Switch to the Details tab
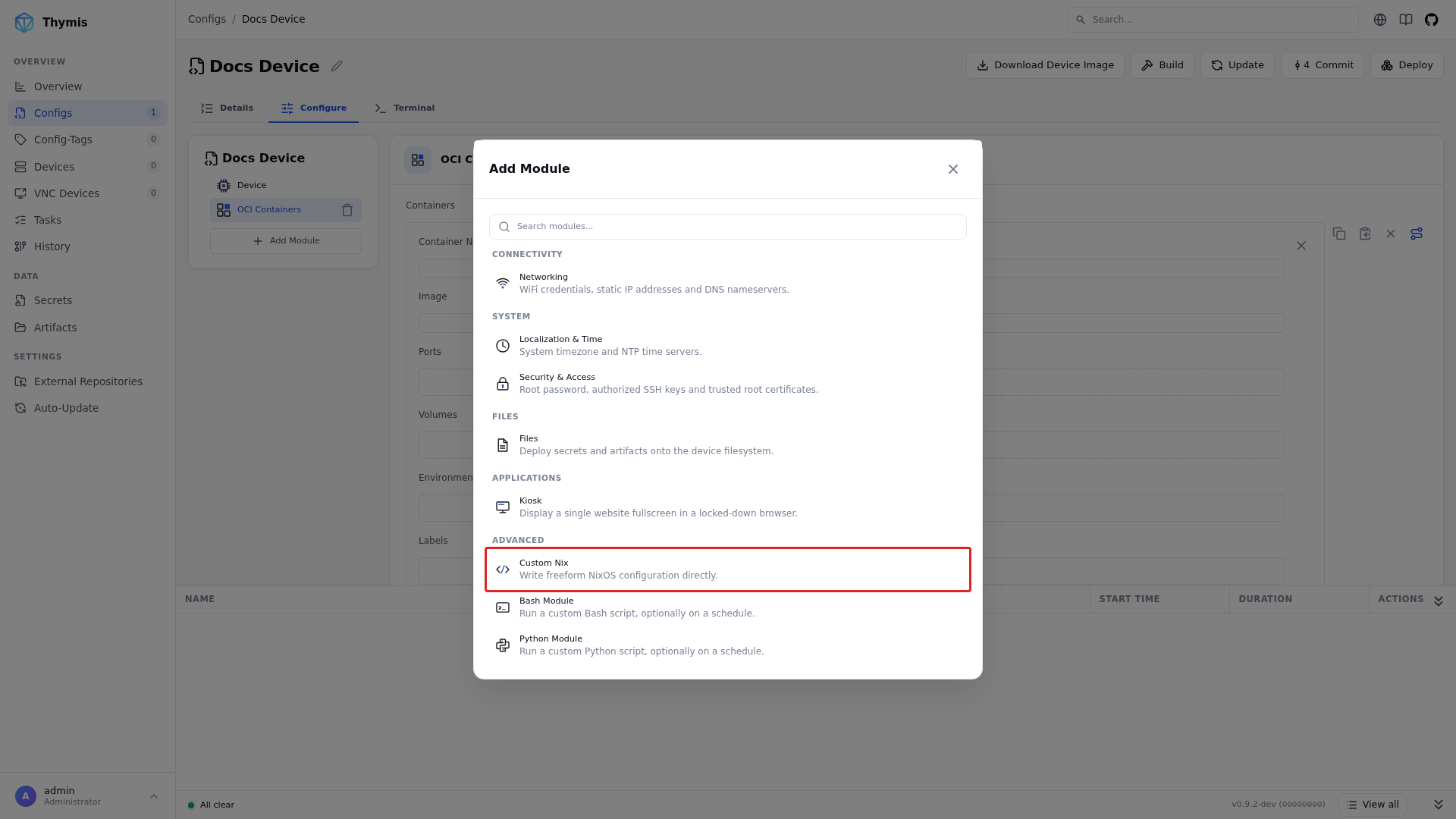Viewport: 1456px width, 819px height. coord(227,108)
